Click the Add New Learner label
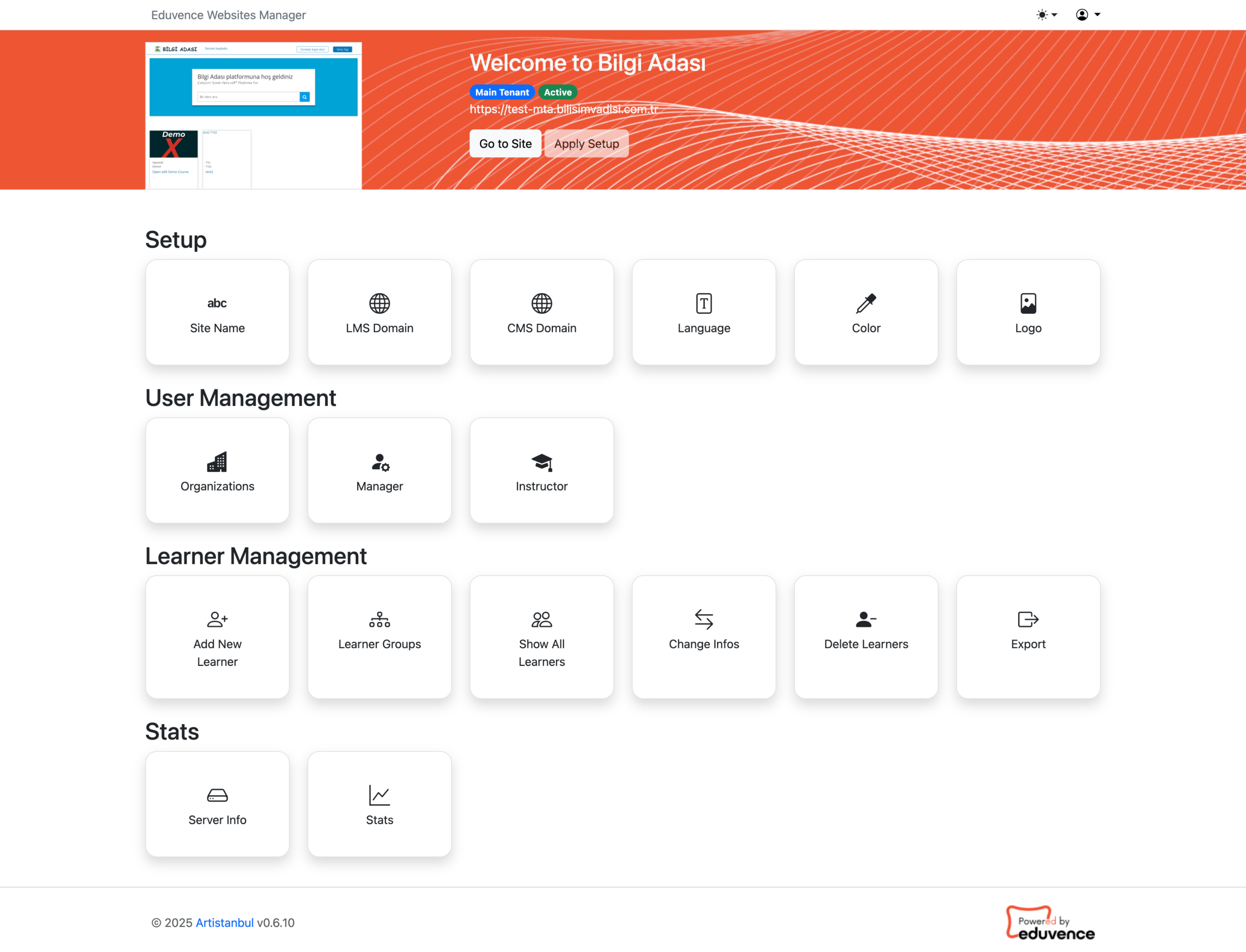The height and width of the screenshot is (952, 1246). pyautogui.click(x=217, y=653)
